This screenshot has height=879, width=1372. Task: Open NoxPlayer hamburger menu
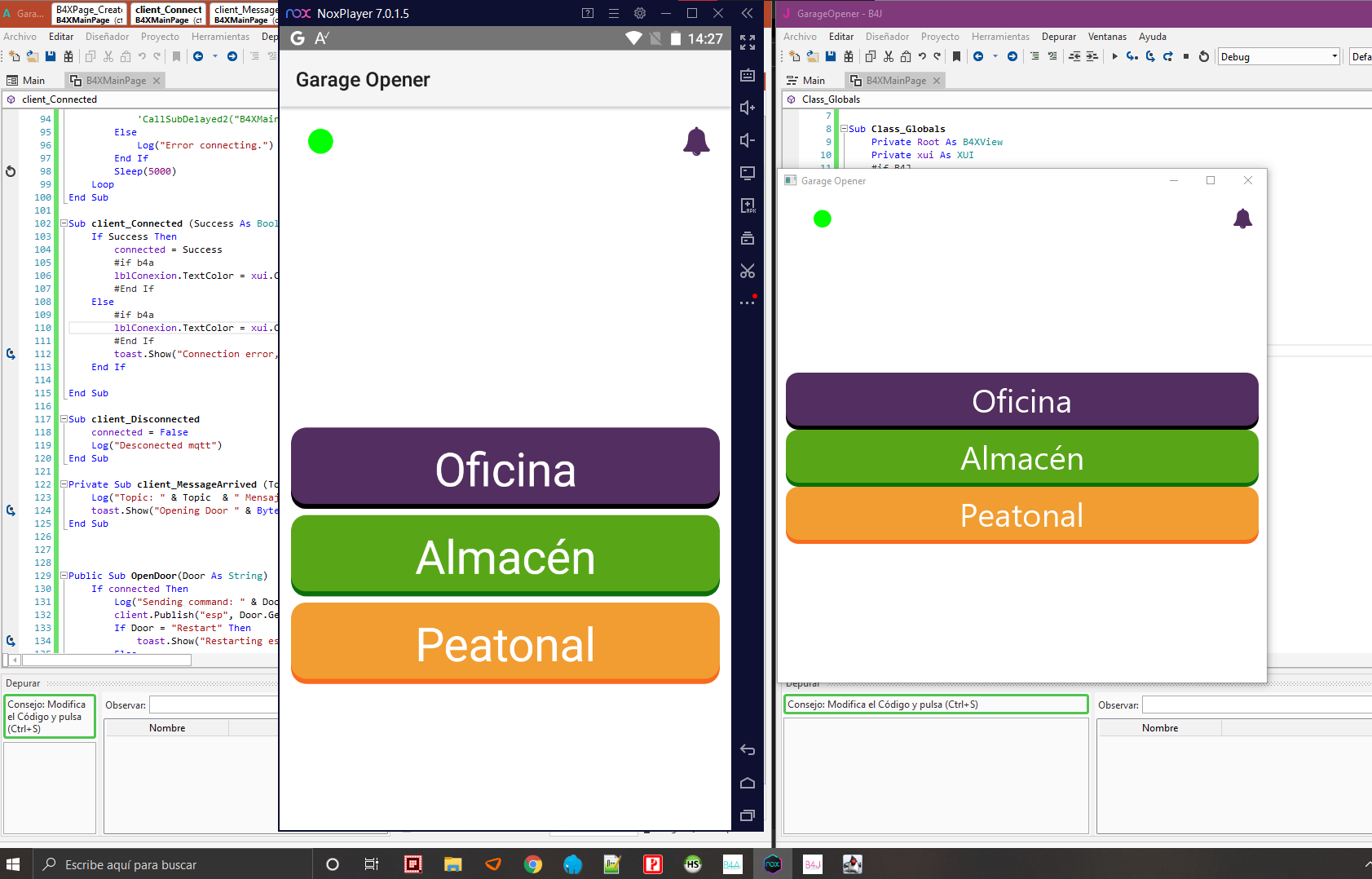click(x=614, y=13)
